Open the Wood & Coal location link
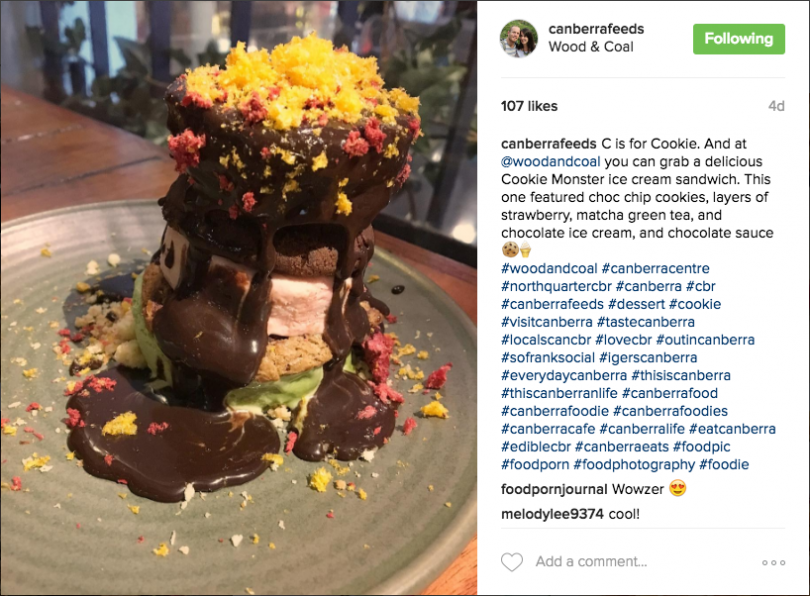 click(x=591, y=46)
